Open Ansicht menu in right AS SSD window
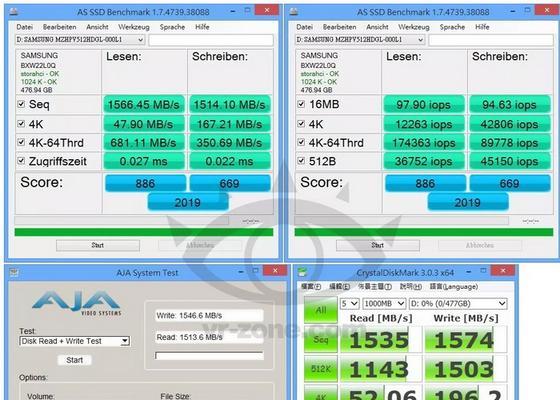 coord(377,27)
